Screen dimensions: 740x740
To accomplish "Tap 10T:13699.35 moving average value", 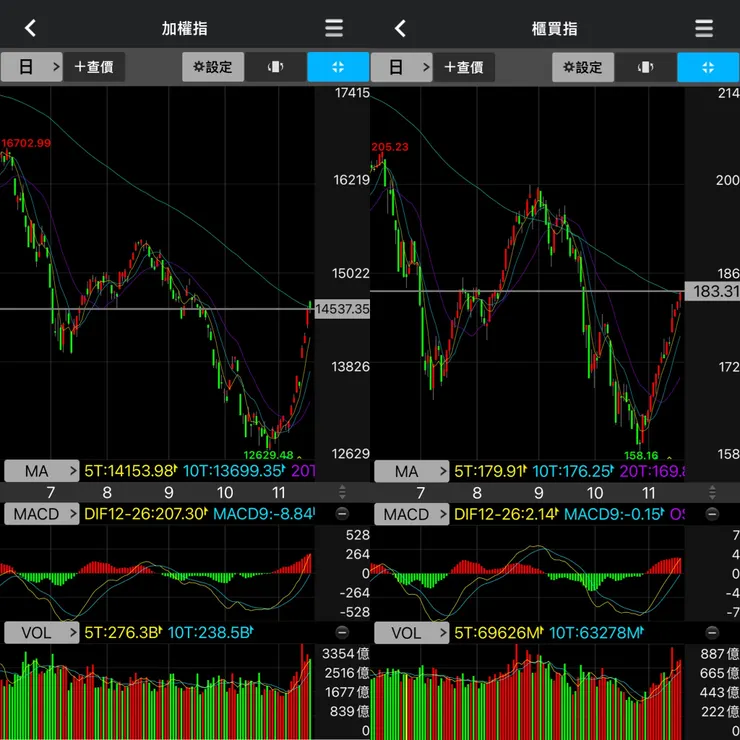I will [x=234, y=471].
